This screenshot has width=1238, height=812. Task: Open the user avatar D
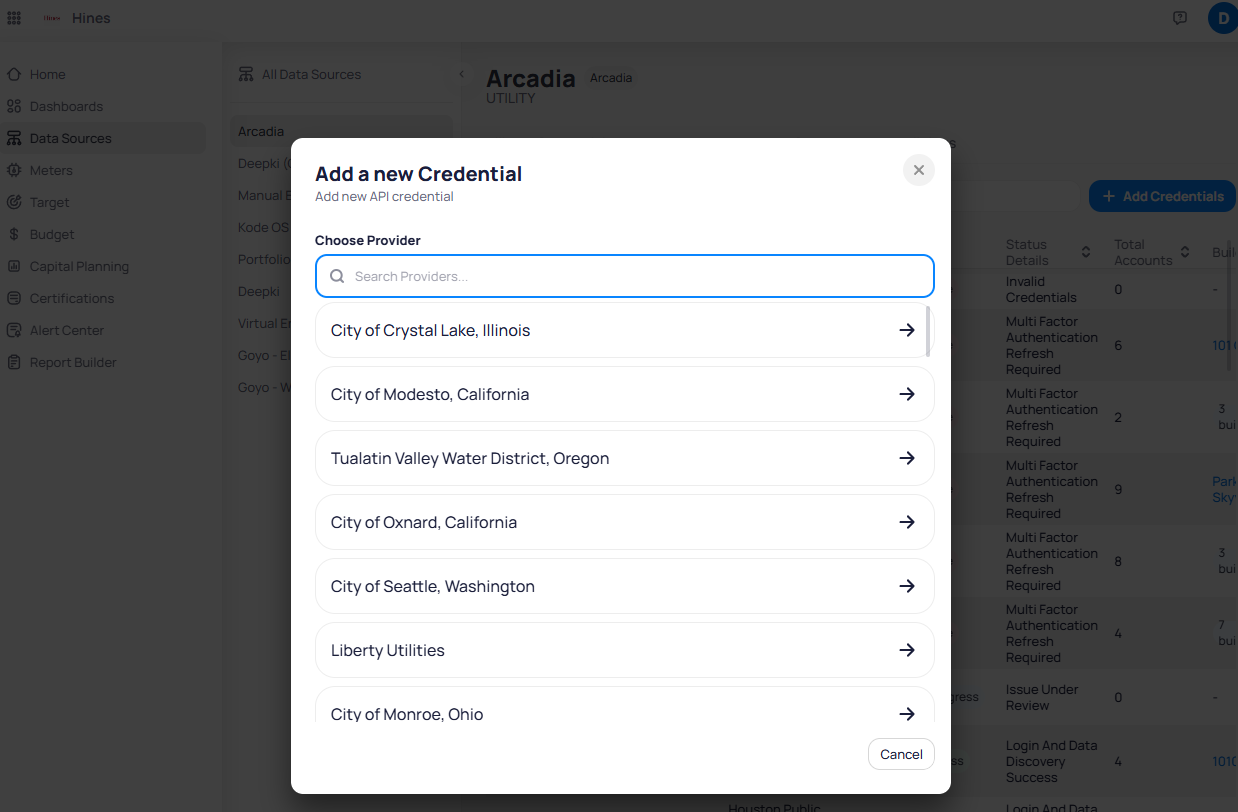[x=1222, y=18]
